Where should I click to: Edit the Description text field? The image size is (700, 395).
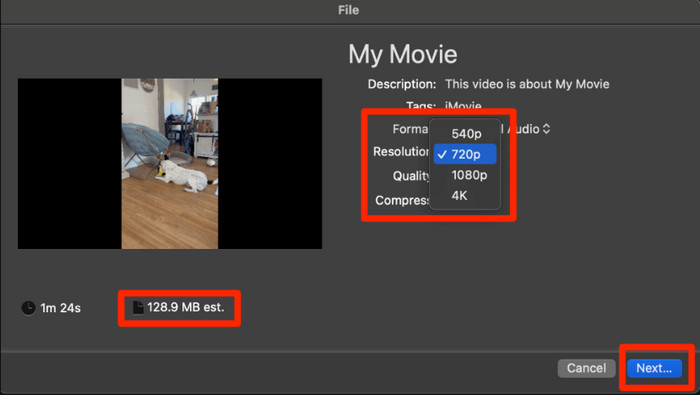pos(527,84)
